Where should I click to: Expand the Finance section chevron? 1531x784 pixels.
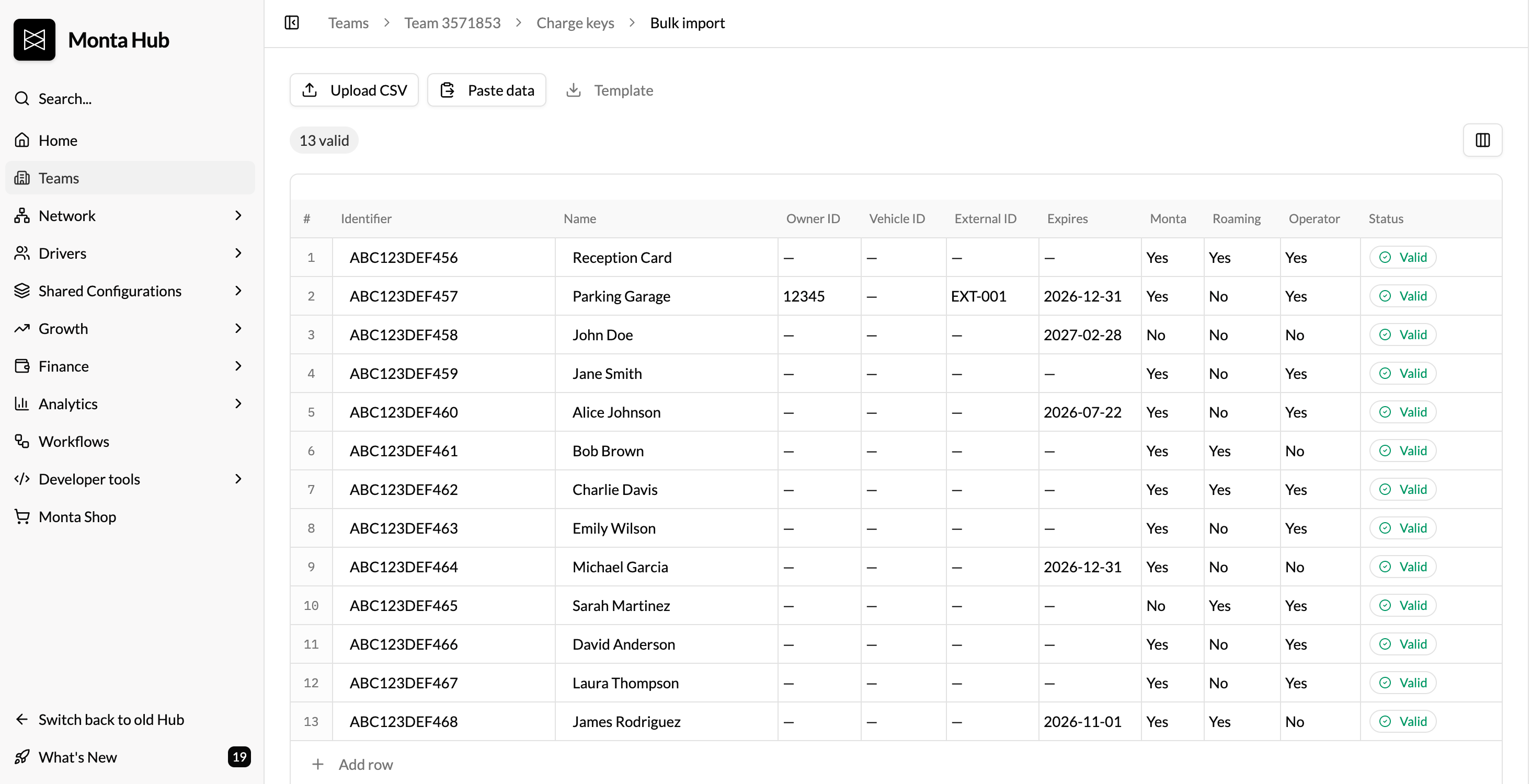pos(238,366)
